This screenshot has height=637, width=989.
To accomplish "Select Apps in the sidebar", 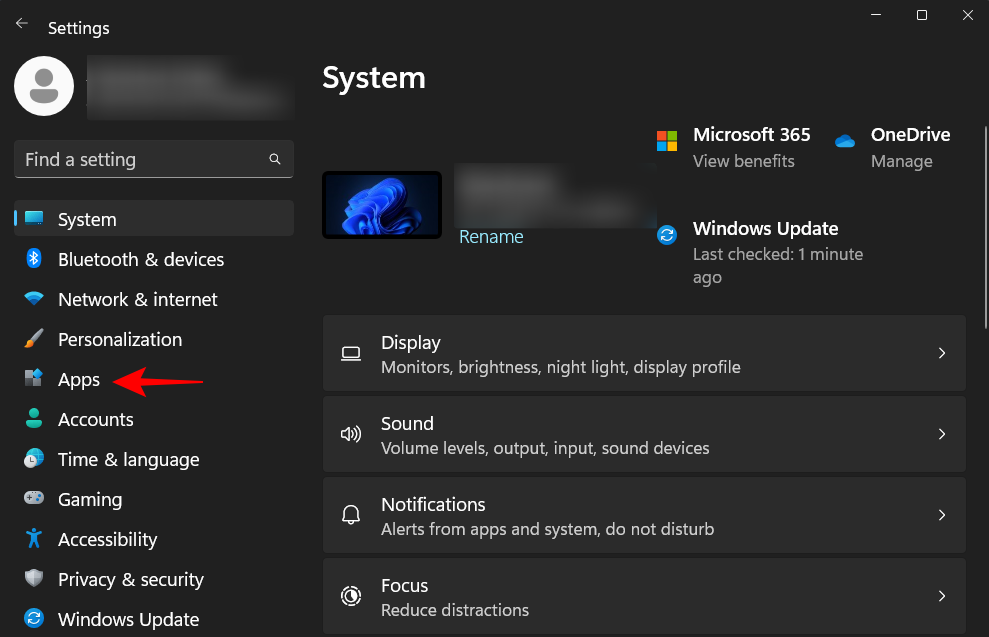I will coord(78,379).
